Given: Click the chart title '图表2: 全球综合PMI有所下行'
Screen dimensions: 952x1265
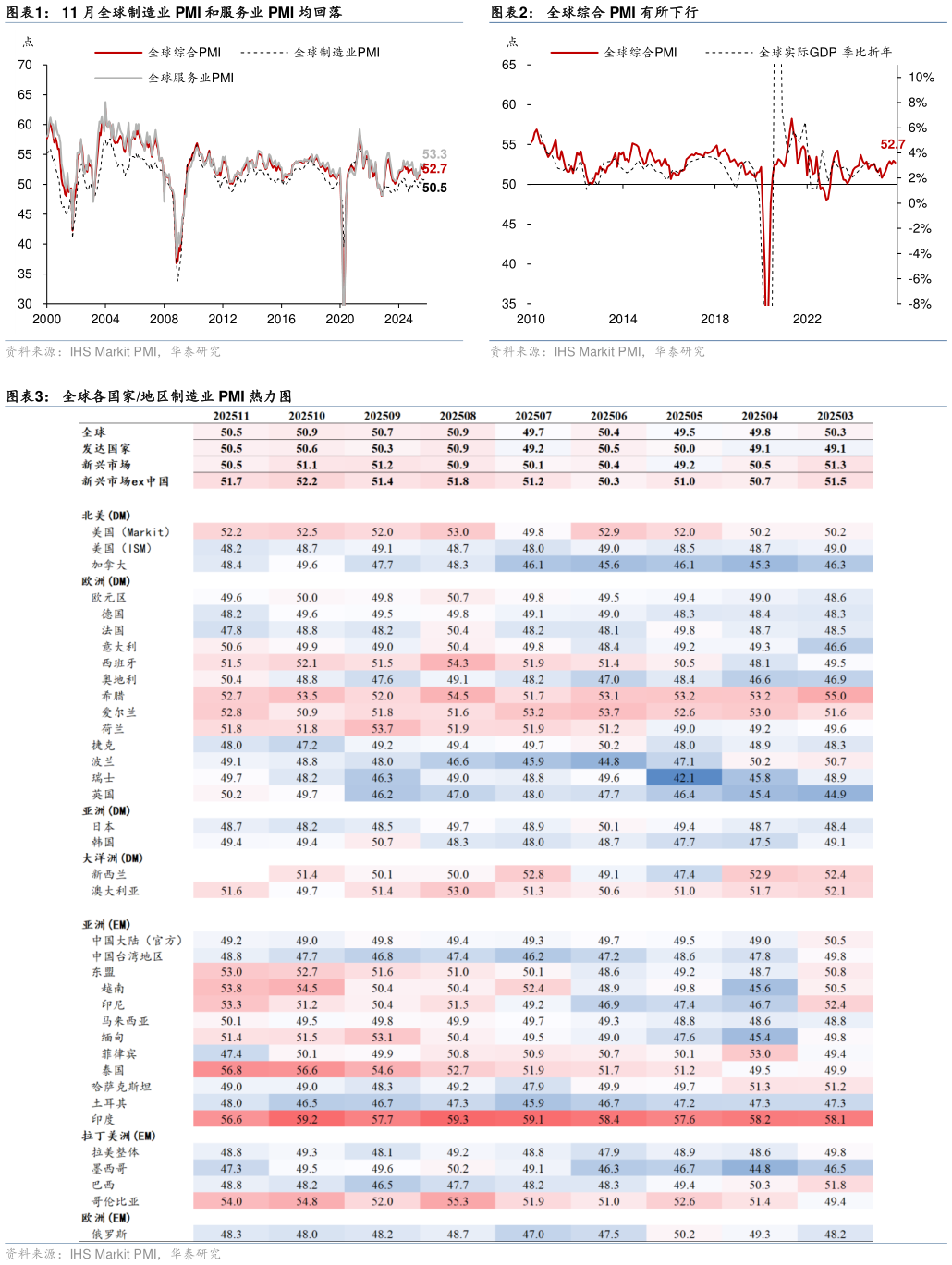Looking at the screenshot, I should [x=594, y=12].
